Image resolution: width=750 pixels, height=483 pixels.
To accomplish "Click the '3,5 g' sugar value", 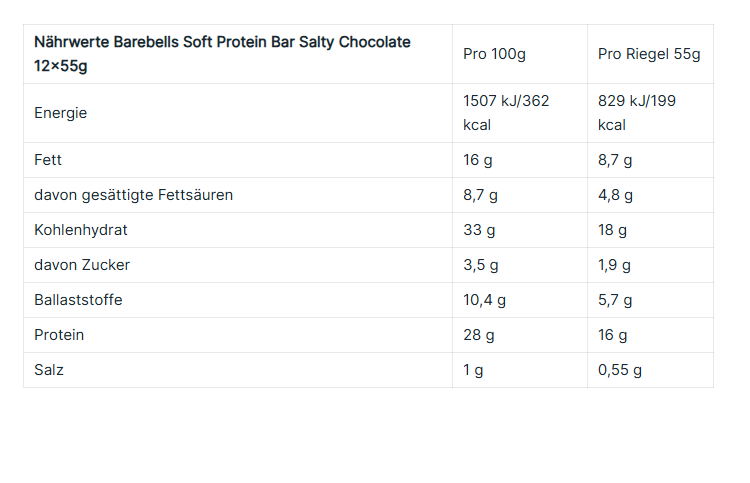I will pos(481,265).
